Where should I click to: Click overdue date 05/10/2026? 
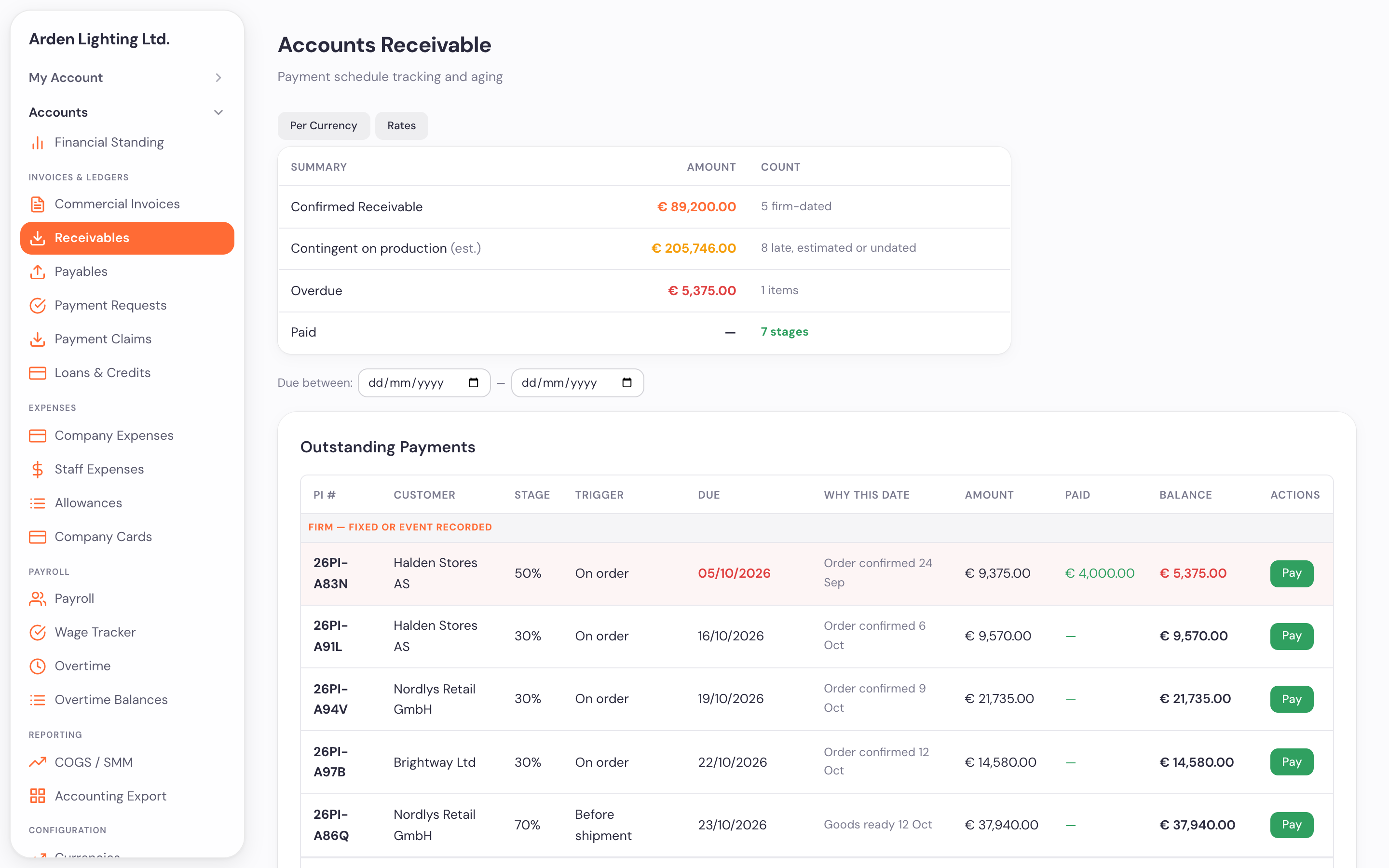734,573
